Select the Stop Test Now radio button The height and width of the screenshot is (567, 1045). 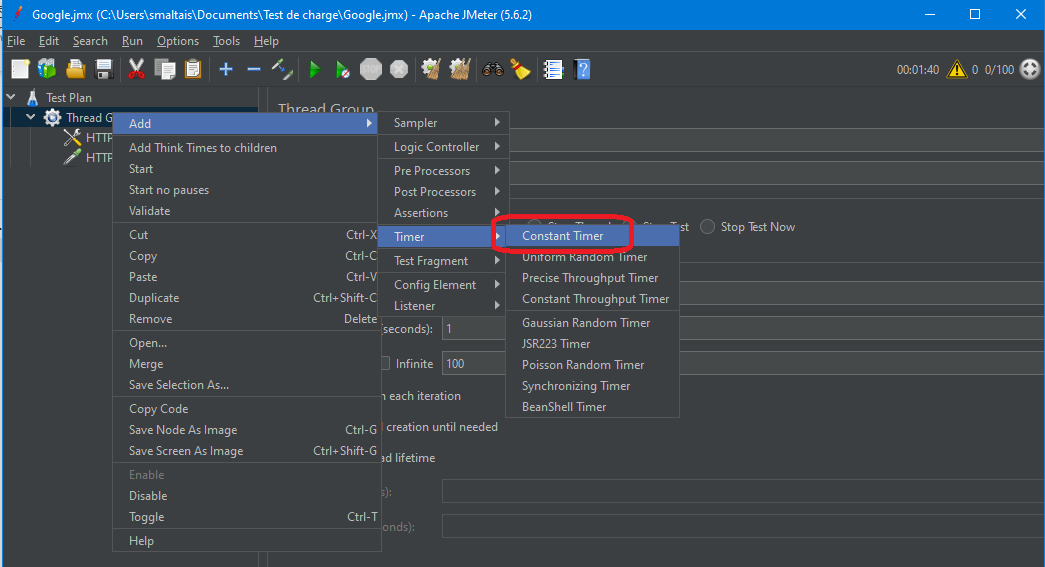[708, 227]
